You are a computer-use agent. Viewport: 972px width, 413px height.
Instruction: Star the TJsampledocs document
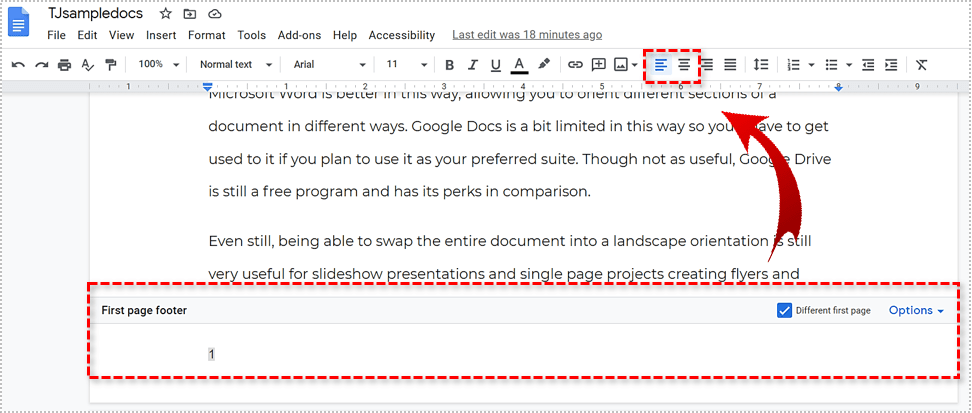click(x=166, y=14)
